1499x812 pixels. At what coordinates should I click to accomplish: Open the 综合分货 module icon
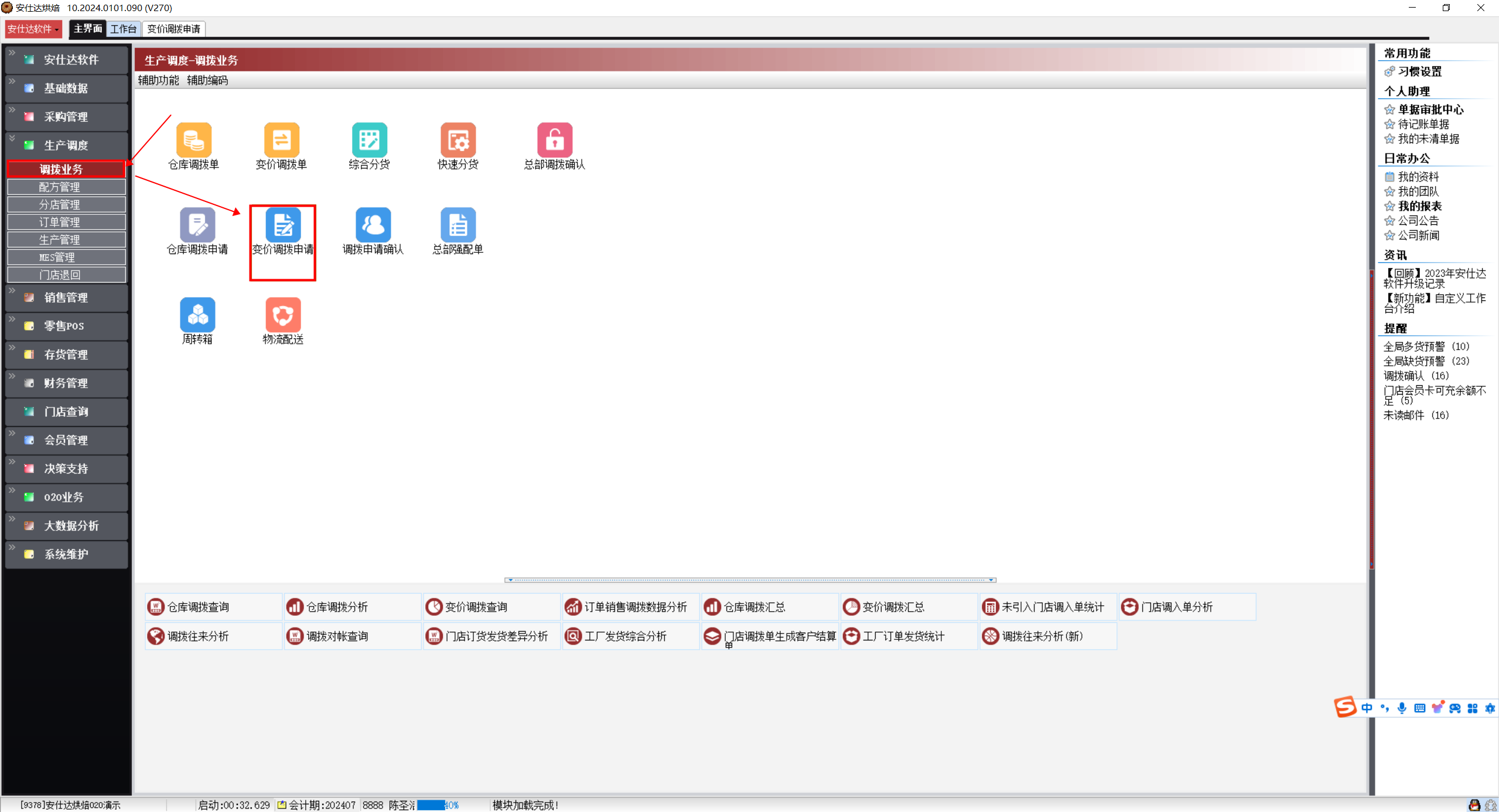[369, 141]
